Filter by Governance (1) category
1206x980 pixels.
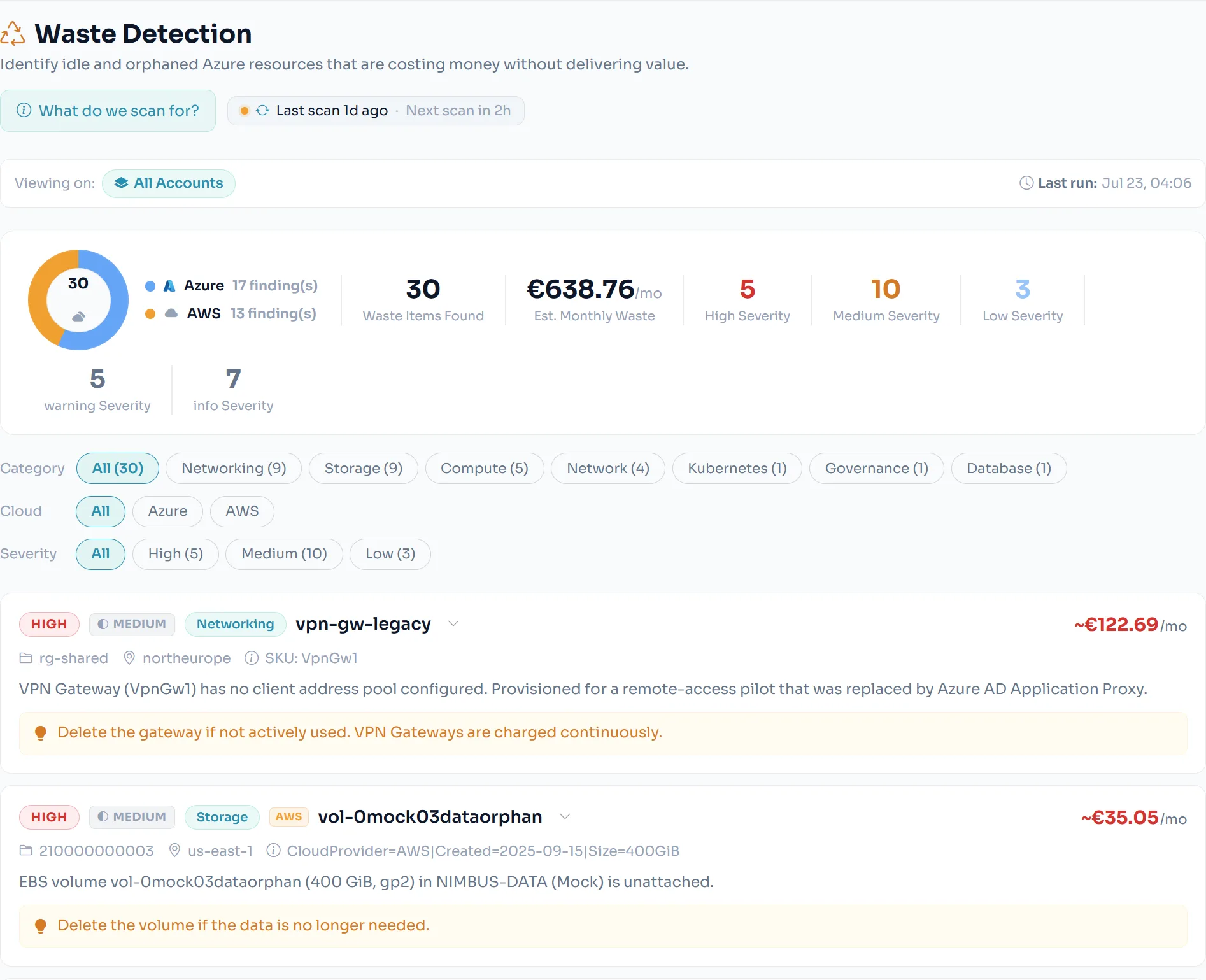[x=877, y=469]
